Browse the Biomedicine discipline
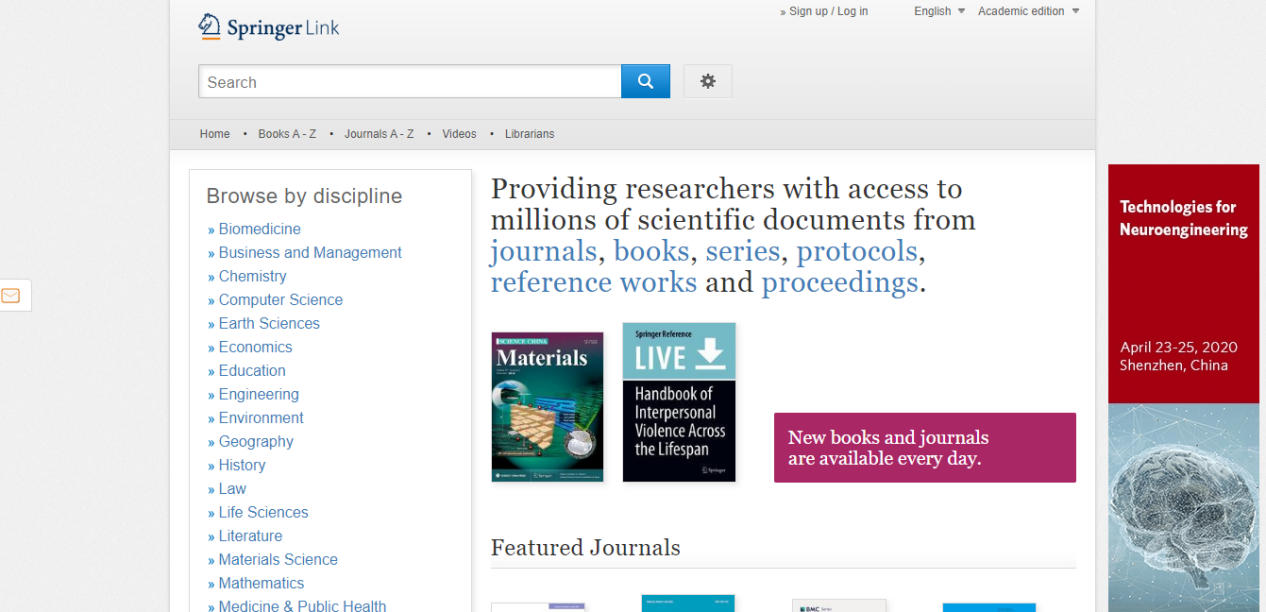Viewport: 1266px width, 612px height. 259,229
